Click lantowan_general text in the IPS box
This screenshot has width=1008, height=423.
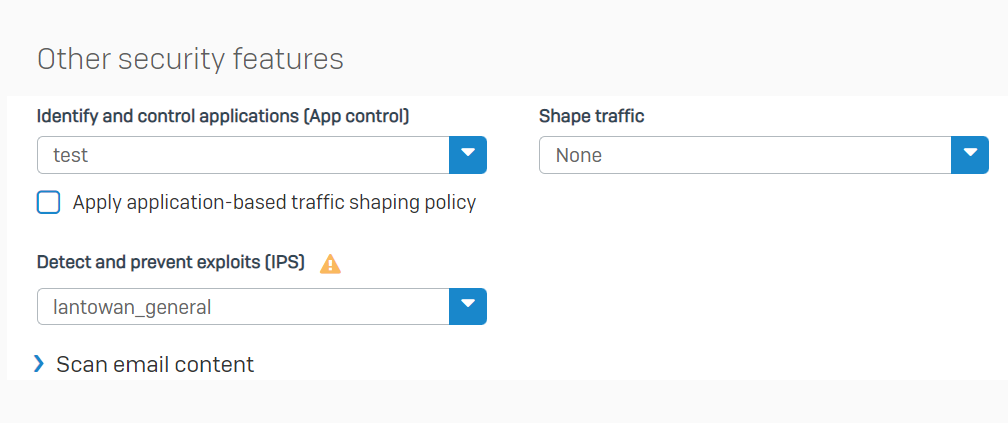132,308
